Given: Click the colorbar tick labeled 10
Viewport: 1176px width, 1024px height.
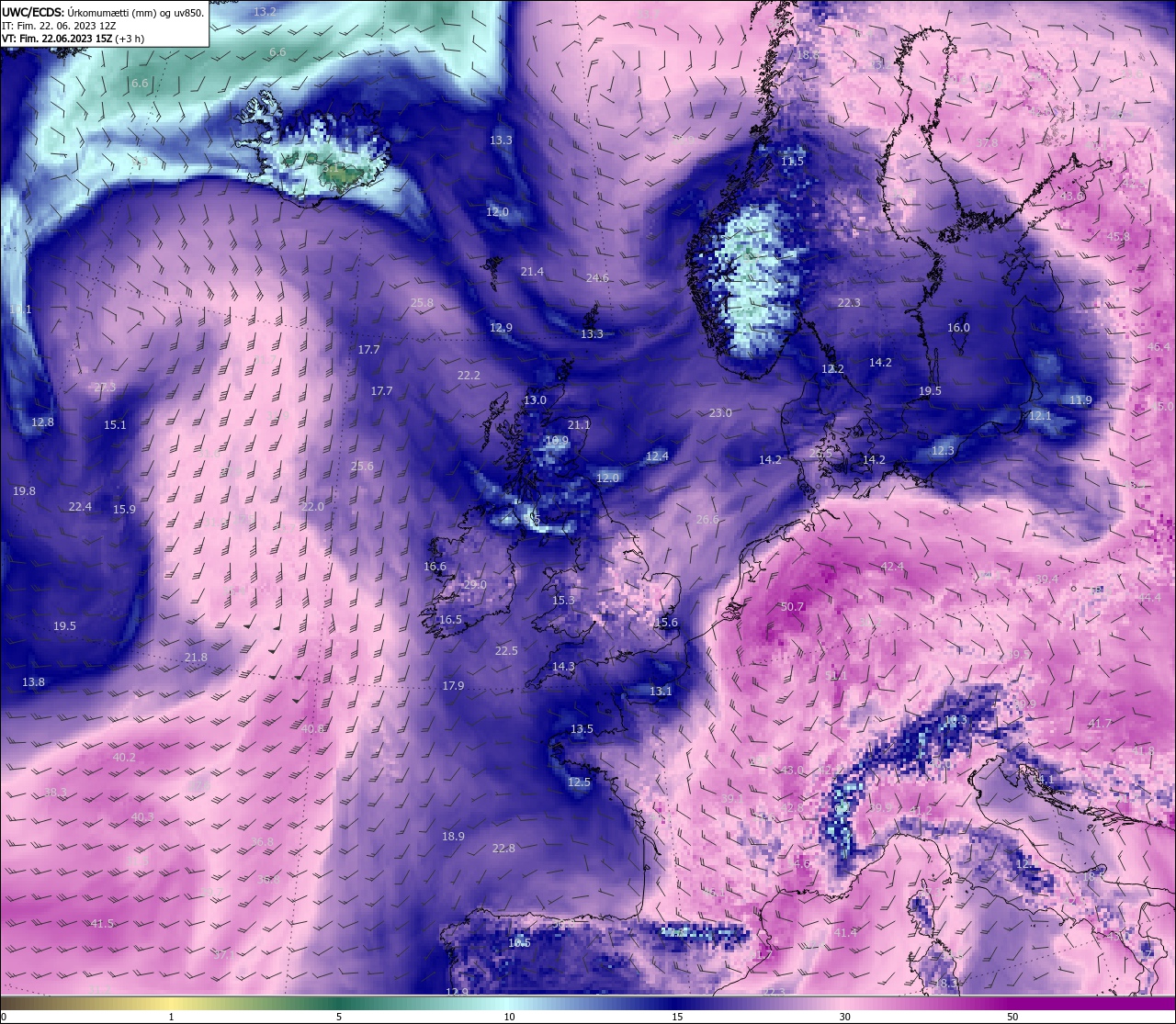Looking at the screenshot, I should point(508,1018).
